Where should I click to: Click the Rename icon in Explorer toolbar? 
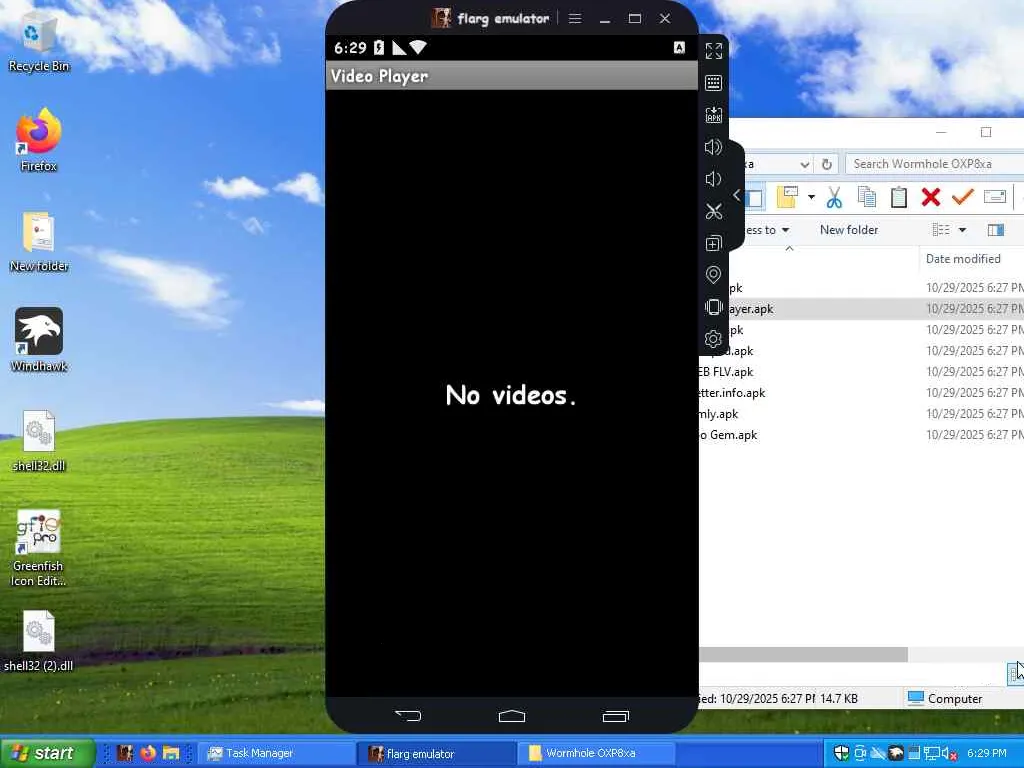tap(995, 197)
